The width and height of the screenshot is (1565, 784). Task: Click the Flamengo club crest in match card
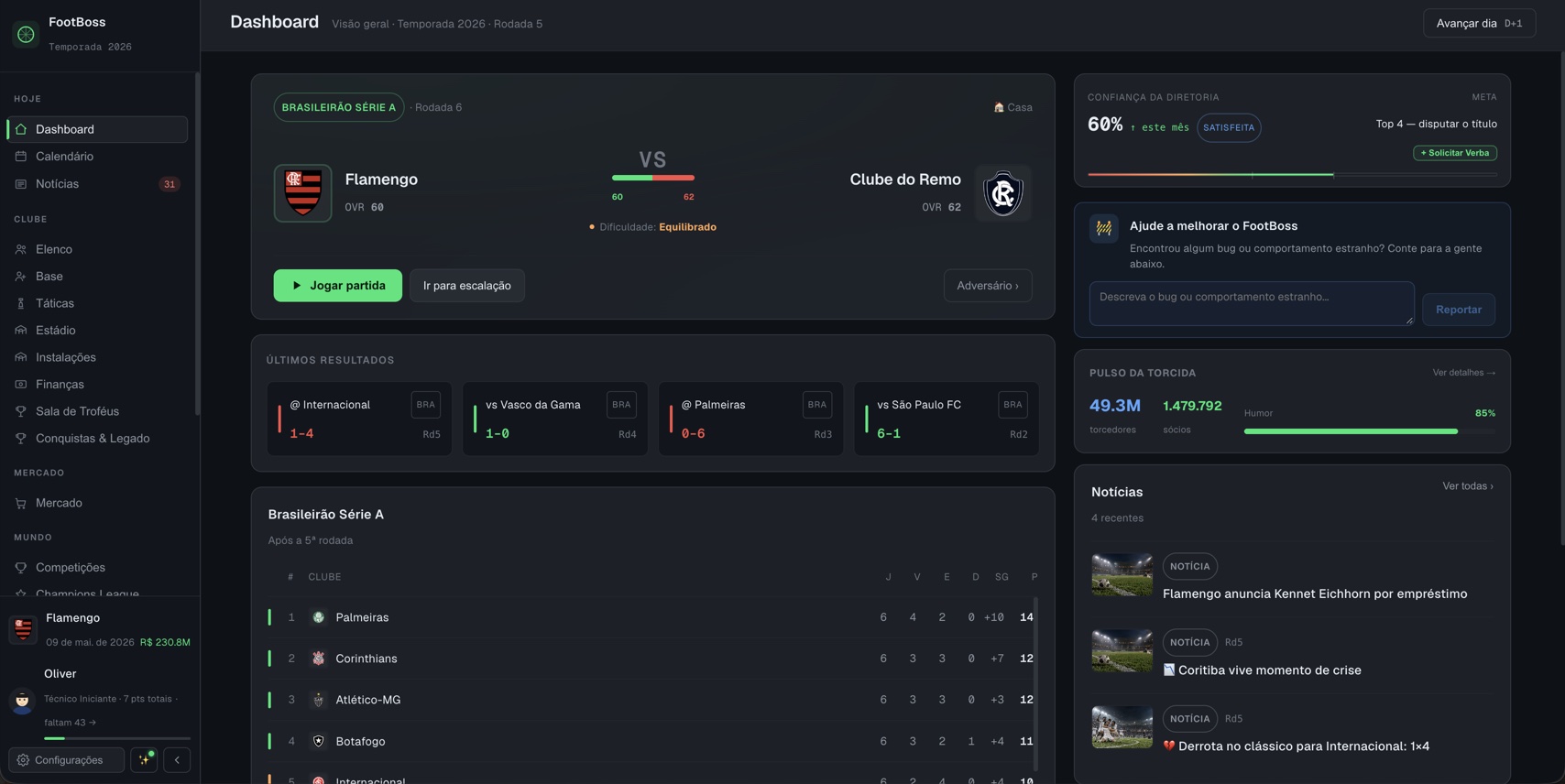pos(302,193)
